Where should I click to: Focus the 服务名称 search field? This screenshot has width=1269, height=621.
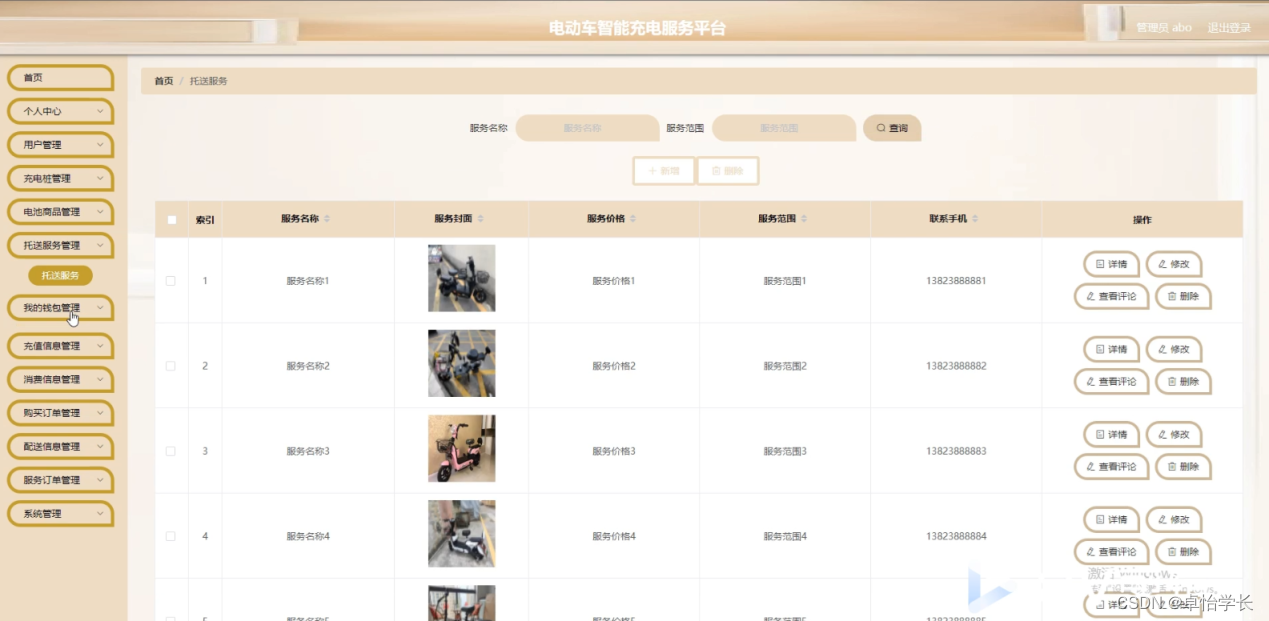(587, 128)
